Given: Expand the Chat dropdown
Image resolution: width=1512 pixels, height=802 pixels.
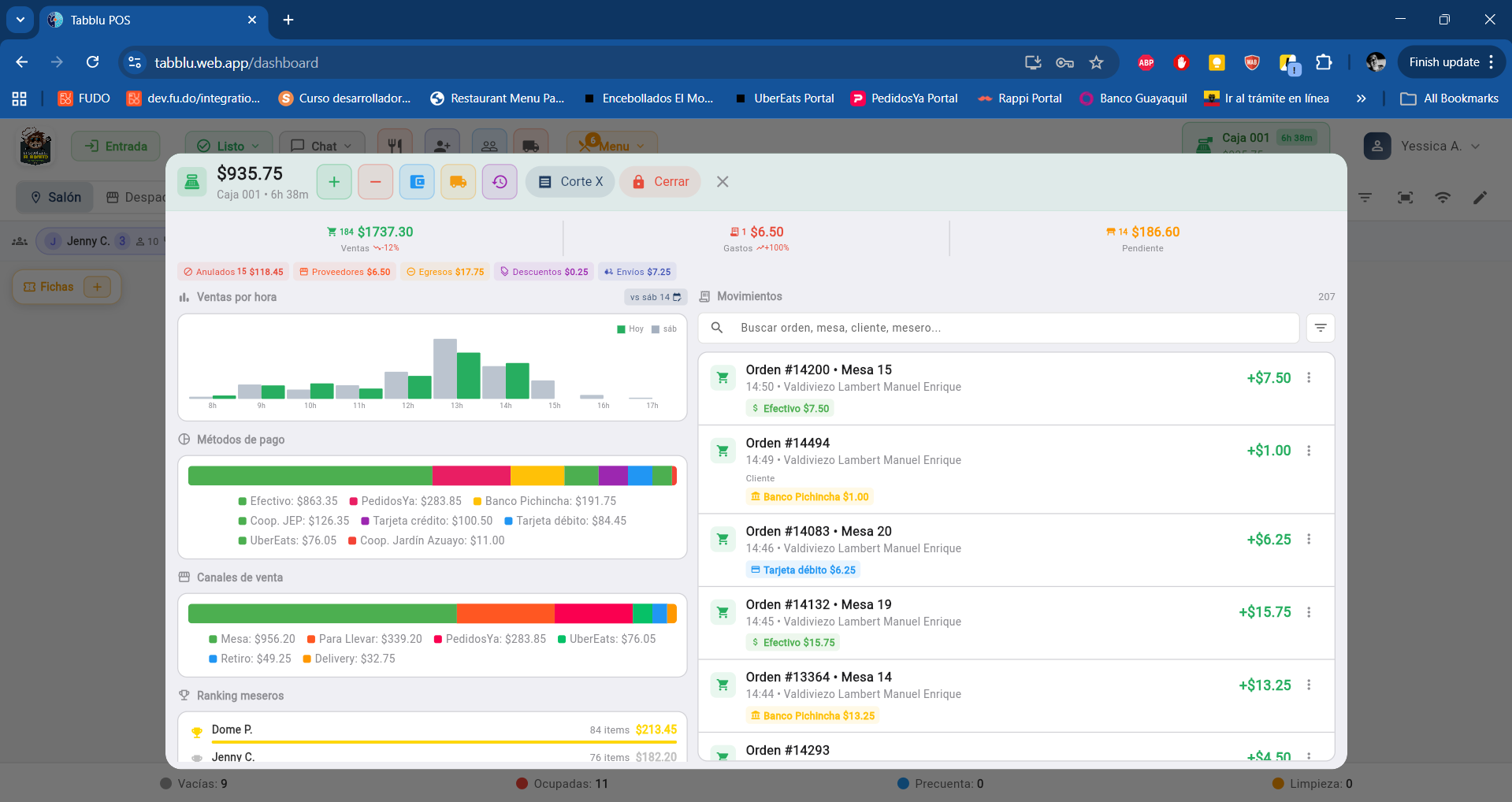Looking at the screenshot, I should click(x=322, y=146).
